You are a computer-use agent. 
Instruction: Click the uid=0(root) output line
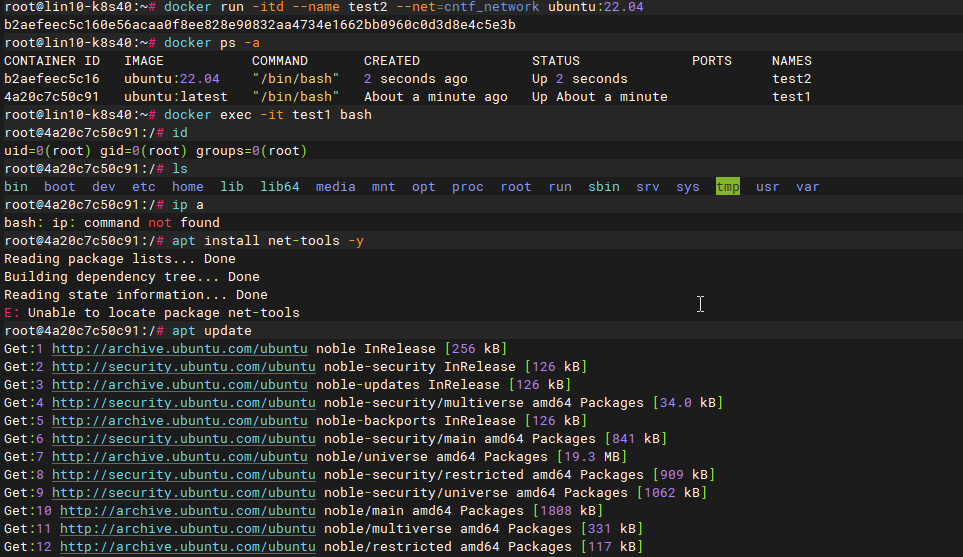point(155,150)
